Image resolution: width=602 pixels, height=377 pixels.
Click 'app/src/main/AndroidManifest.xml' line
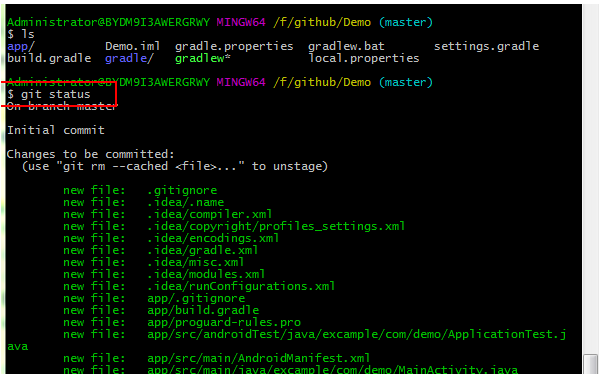click(217, 358)
